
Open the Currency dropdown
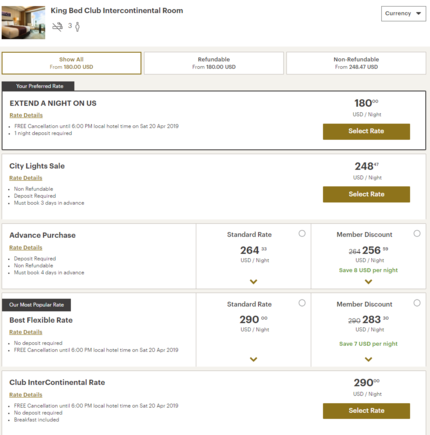point(403,14)
